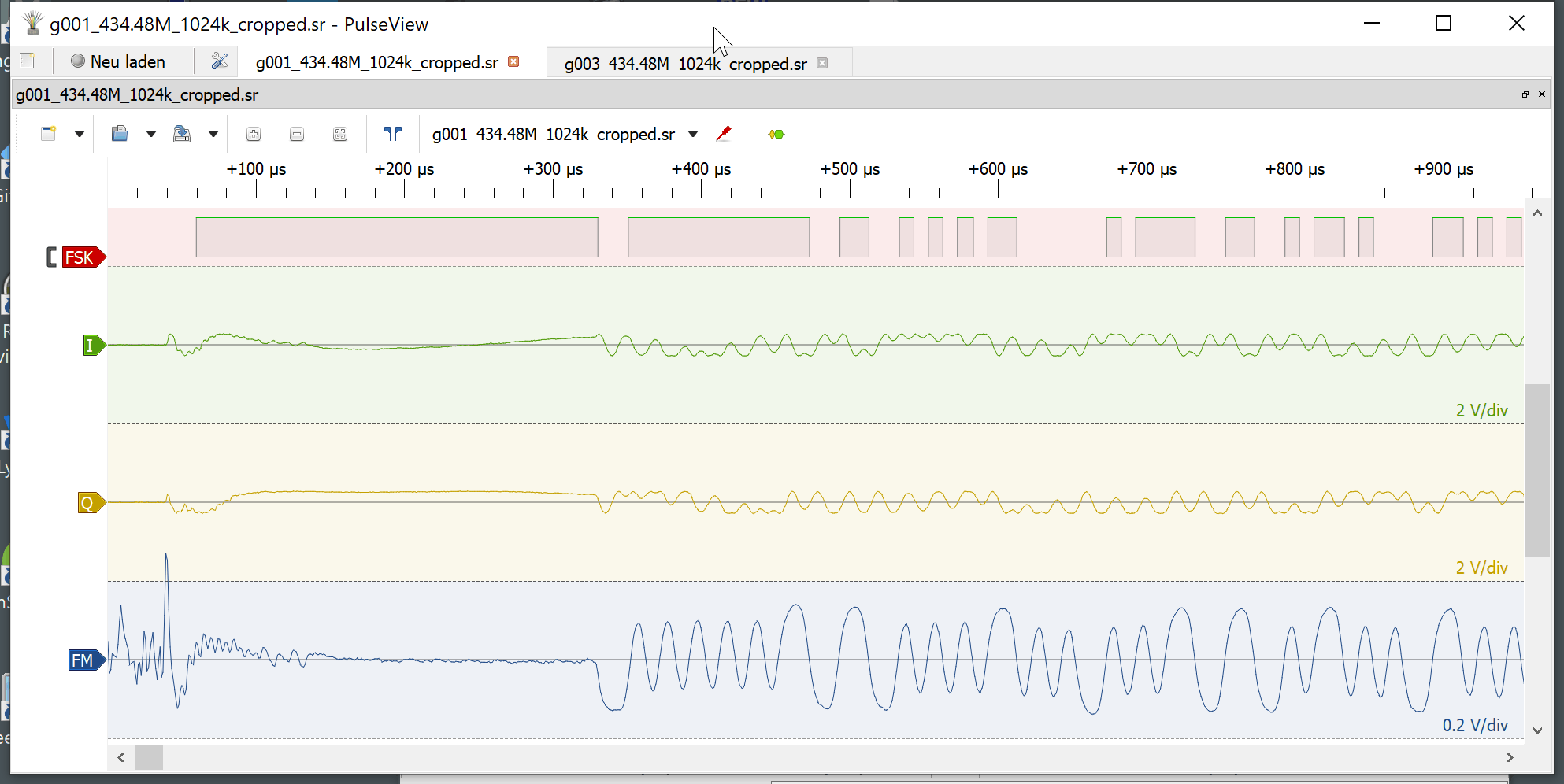Expand the save options dropdown arrow
Viewport: 1564px width, 784px height.
[213, 134]
